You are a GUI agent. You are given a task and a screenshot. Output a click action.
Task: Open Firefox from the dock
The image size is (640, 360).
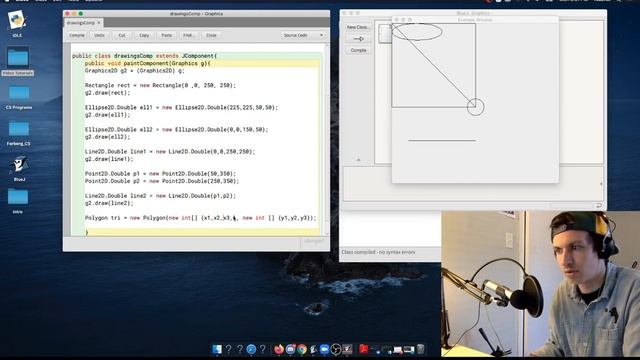279,349
